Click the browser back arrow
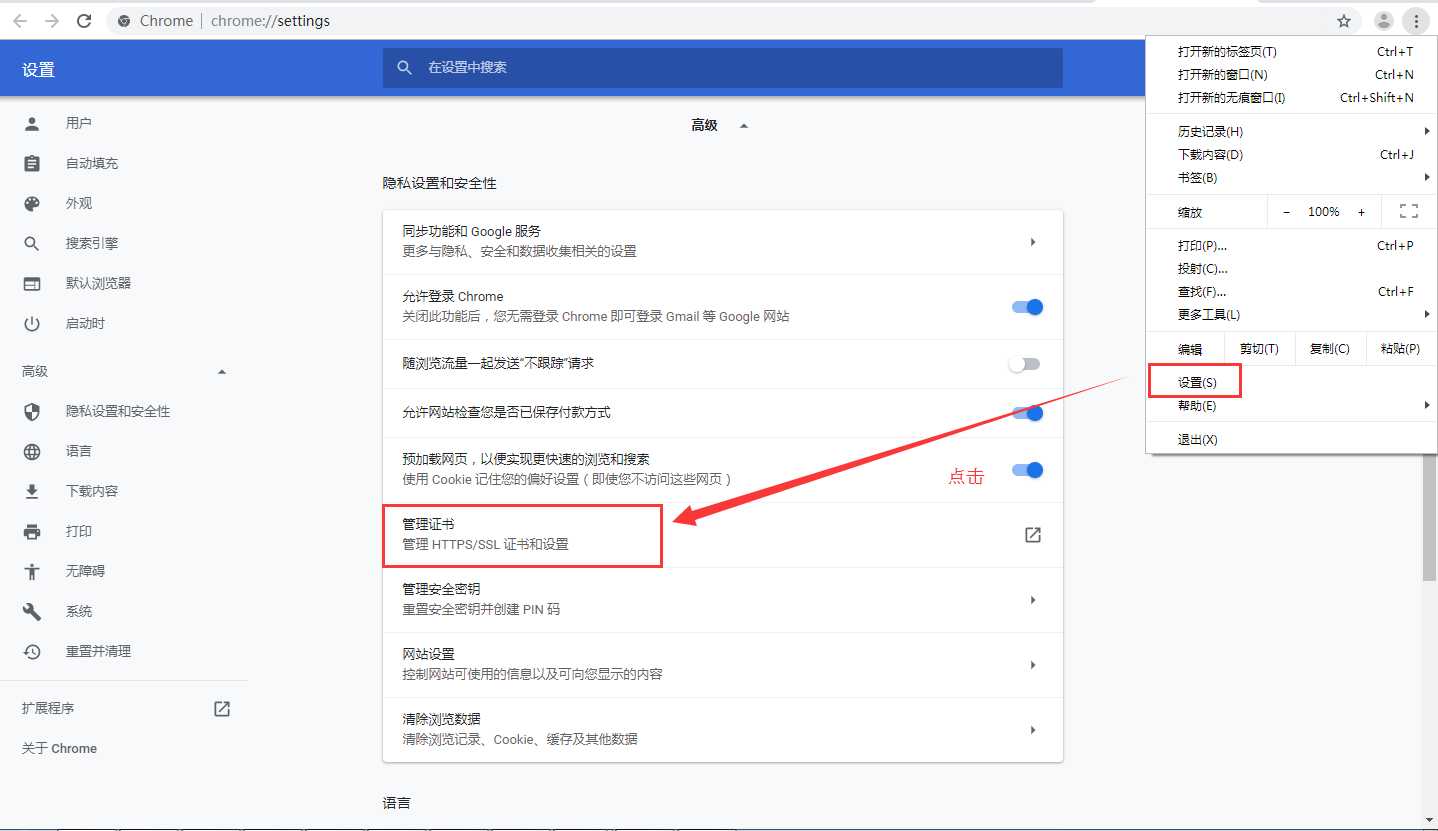Screen dimensions: 1438x831 pos(20,21)
